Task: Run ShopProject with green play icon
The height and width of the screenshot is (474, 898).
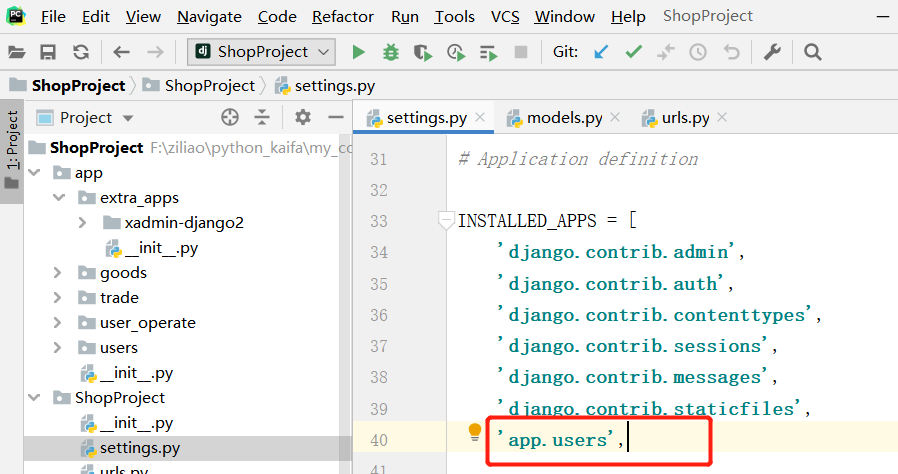Action: [x=359, y=53]
